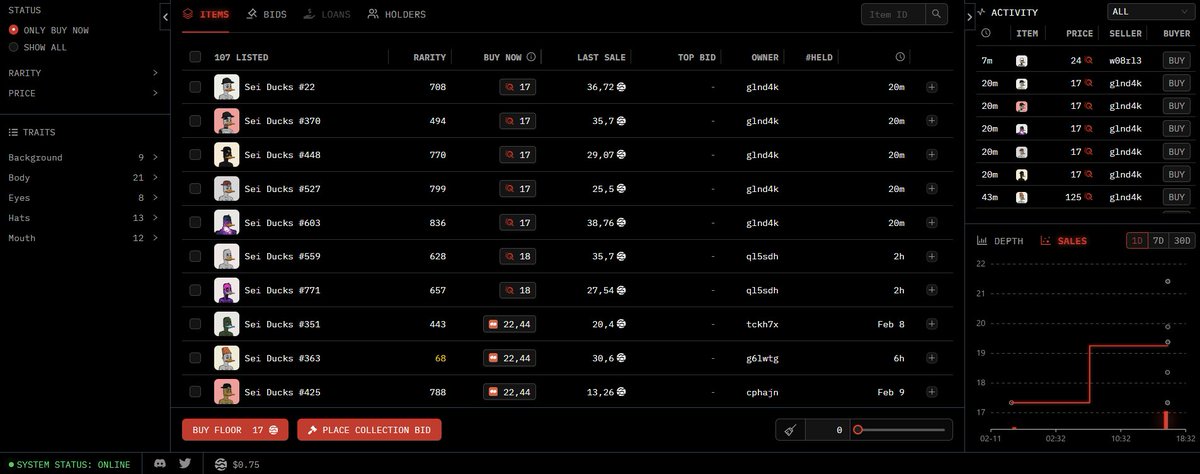Add Sei Ducks #351 with plus icon
This screenshot has width=1200, height=474.
[x=932, y=324]
